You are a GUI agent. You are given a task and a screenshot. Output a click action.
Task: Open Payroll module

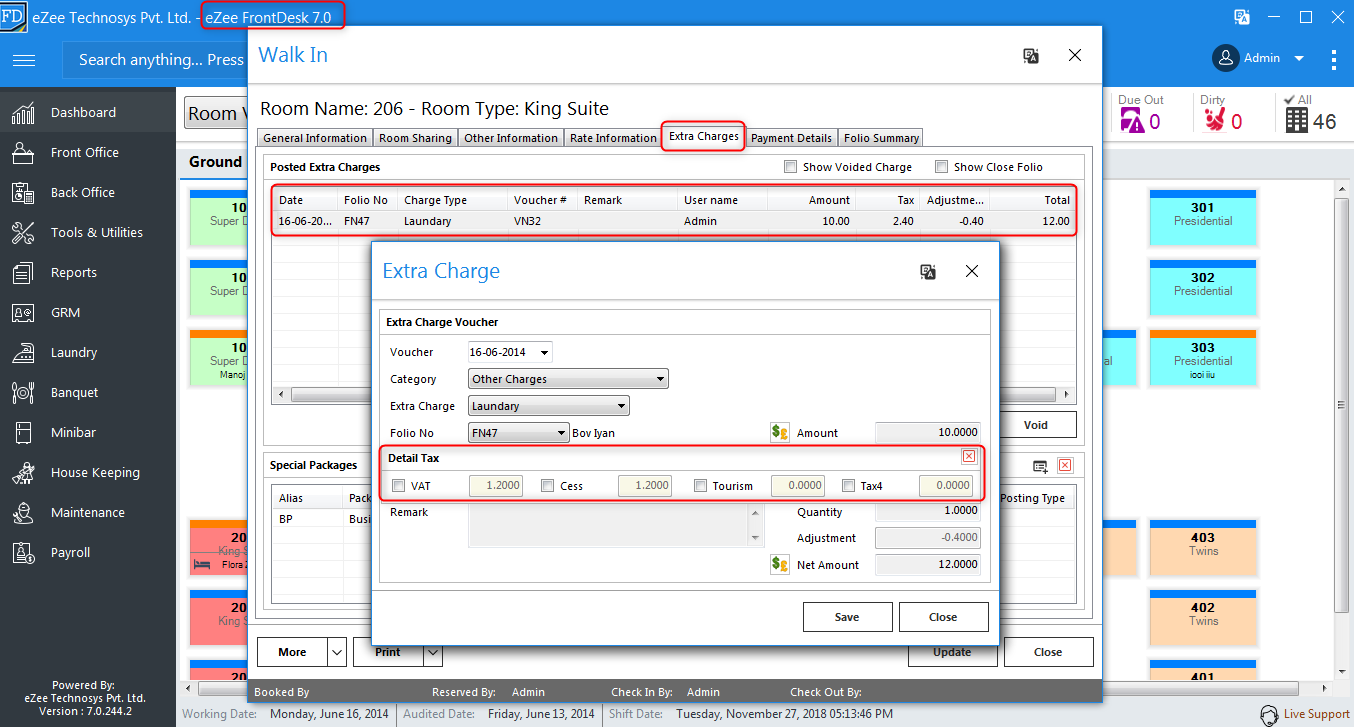[88, 552]
